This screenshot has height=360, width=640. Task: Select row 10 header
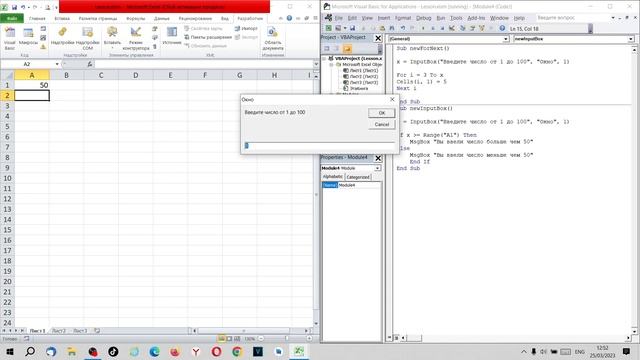click(x=7, y=178)
